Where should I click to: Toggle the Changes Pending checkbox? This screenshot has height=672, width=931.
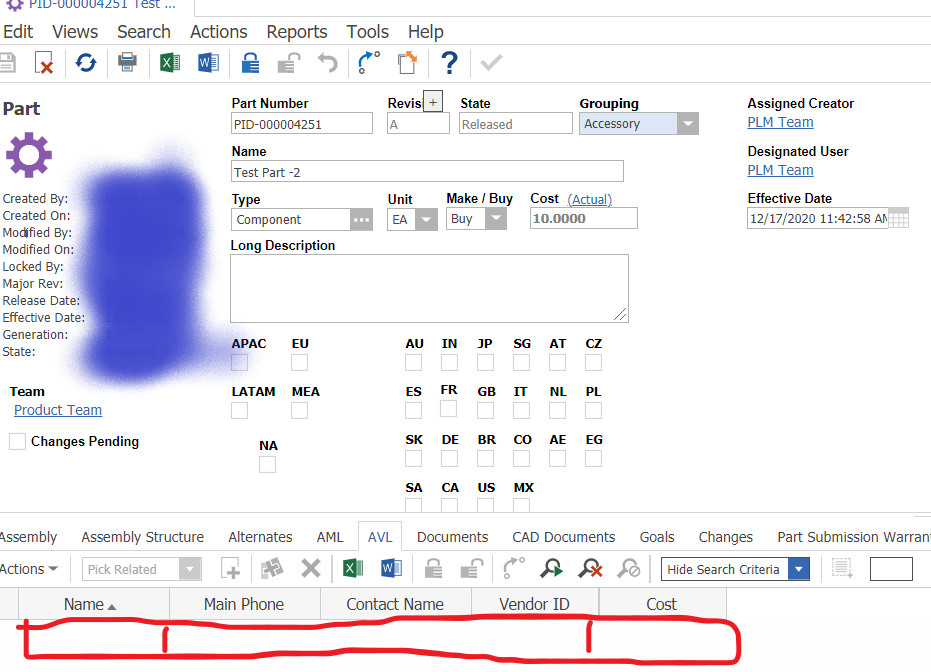click(17, 442)
